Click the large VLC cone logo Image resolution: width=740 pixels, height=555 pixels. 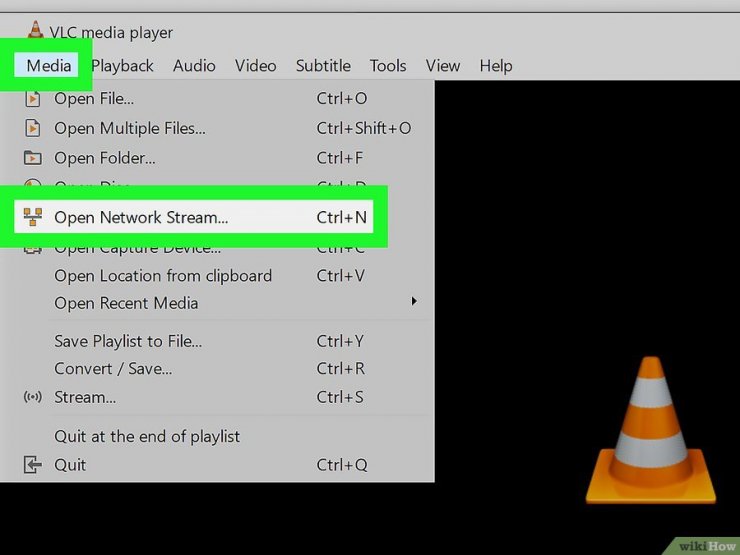tap(651, 430)
